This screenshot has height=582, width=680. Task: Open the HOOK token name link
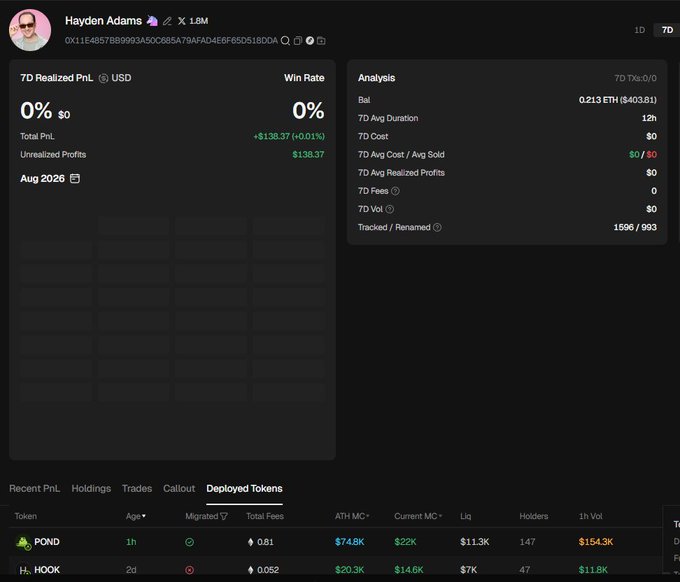(x=47, y=570)
